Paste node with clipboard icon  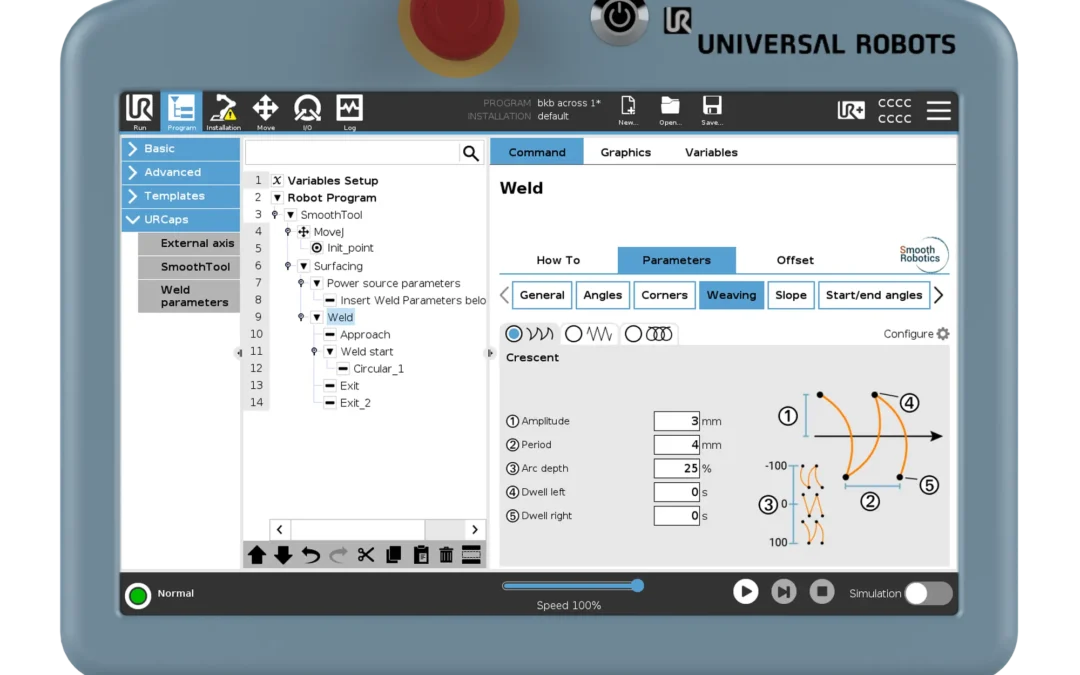pyautogui.click(x=420, y=555)
